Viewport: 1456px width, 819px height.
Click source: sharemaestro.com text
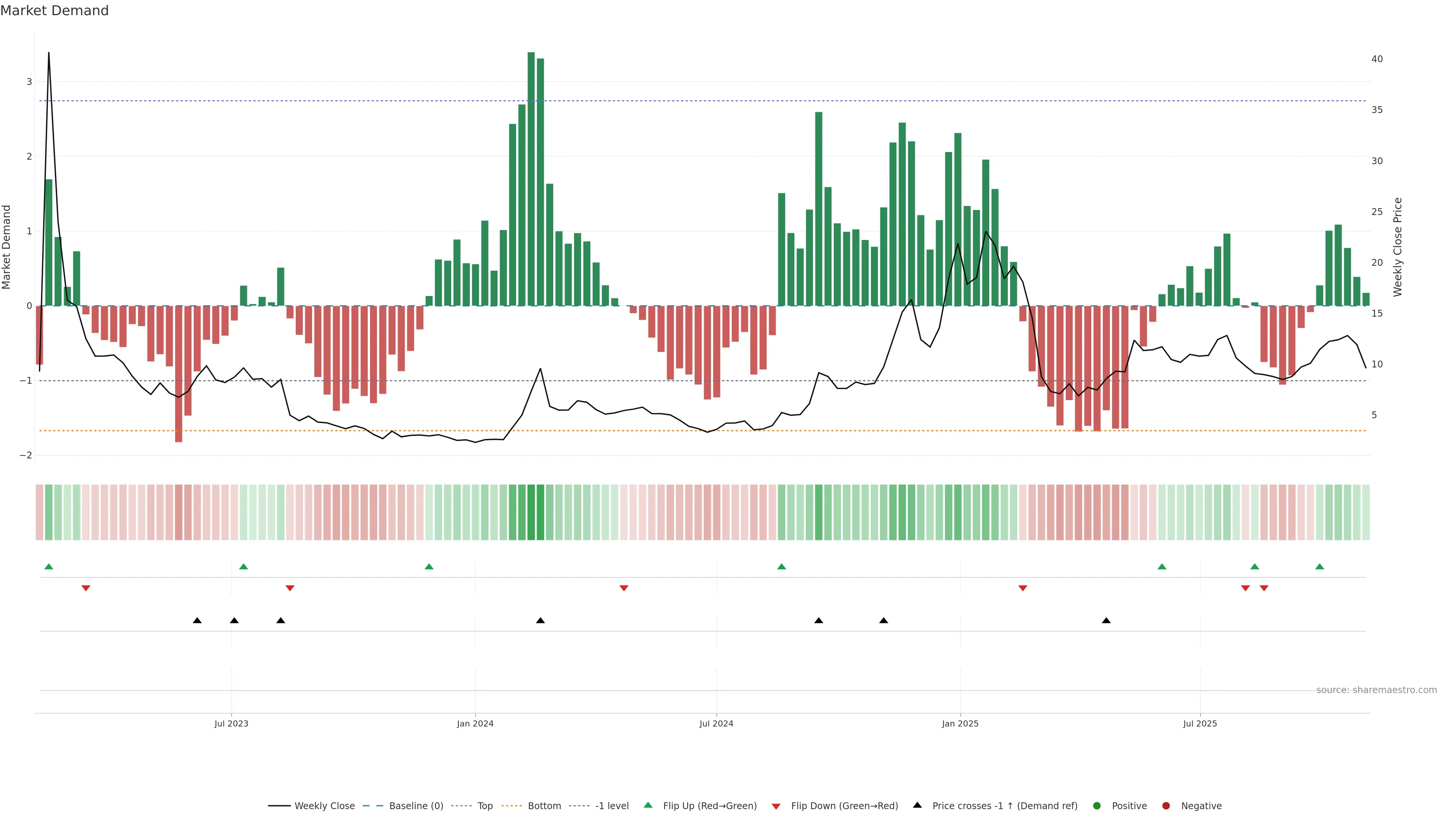(1376, 690)
